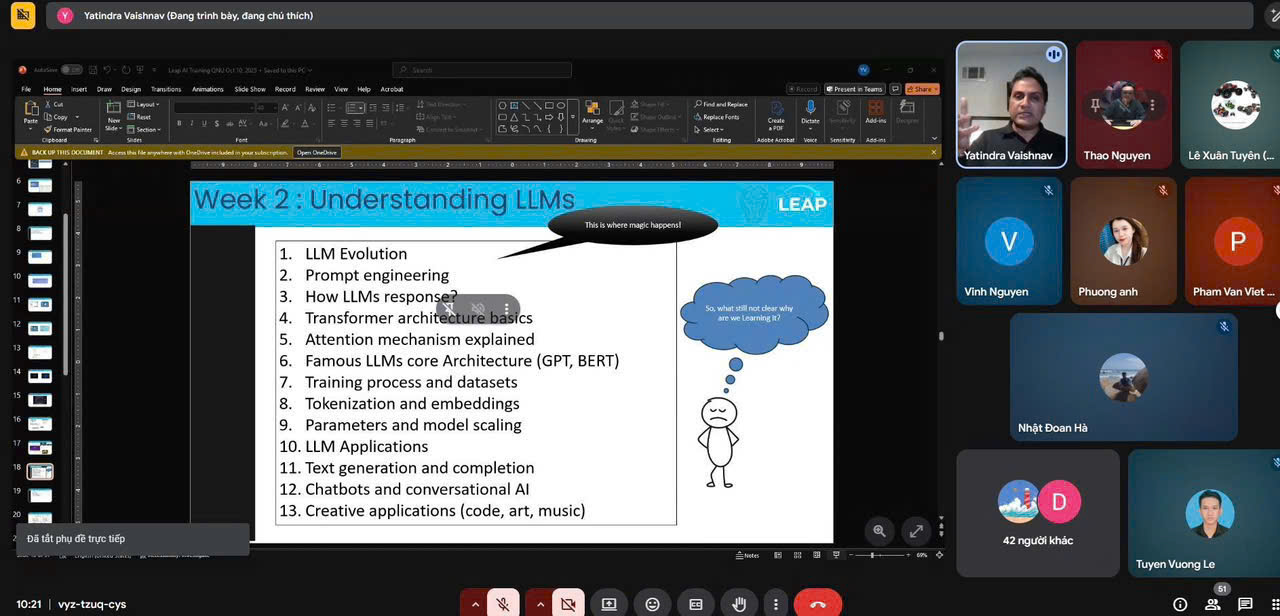
Task: Open the Slide Show ribbon tab
Action: [x=250, y=89]
